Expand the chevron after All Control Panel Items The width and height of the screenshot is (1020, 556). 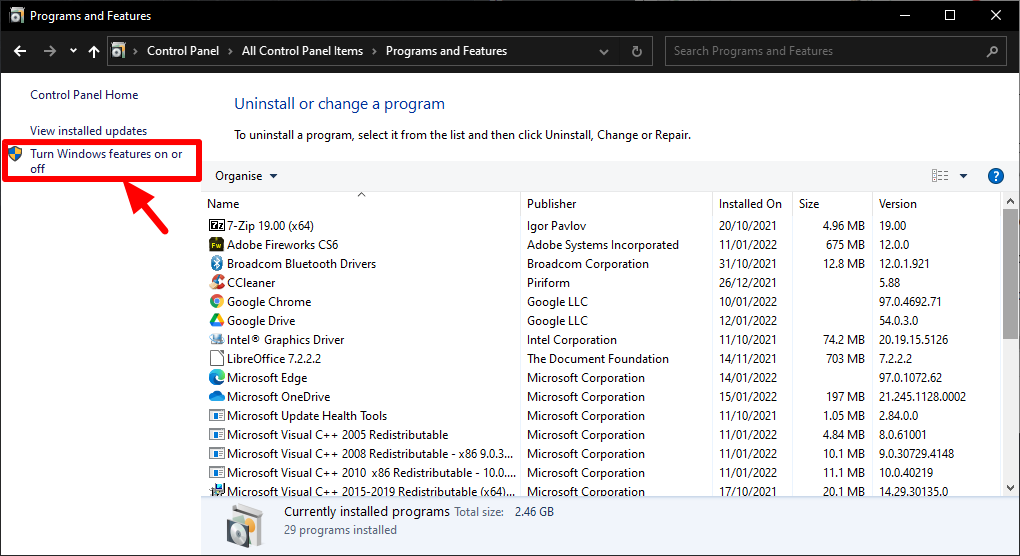click(x=374, y=51)
